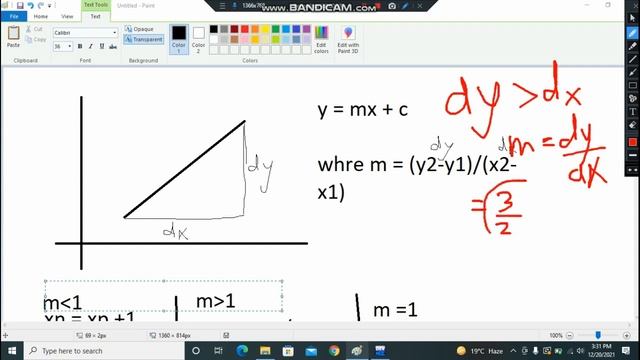Select Bandicam eraser tool
Viewport: 640px width, 360px height.
pos(633,125)
